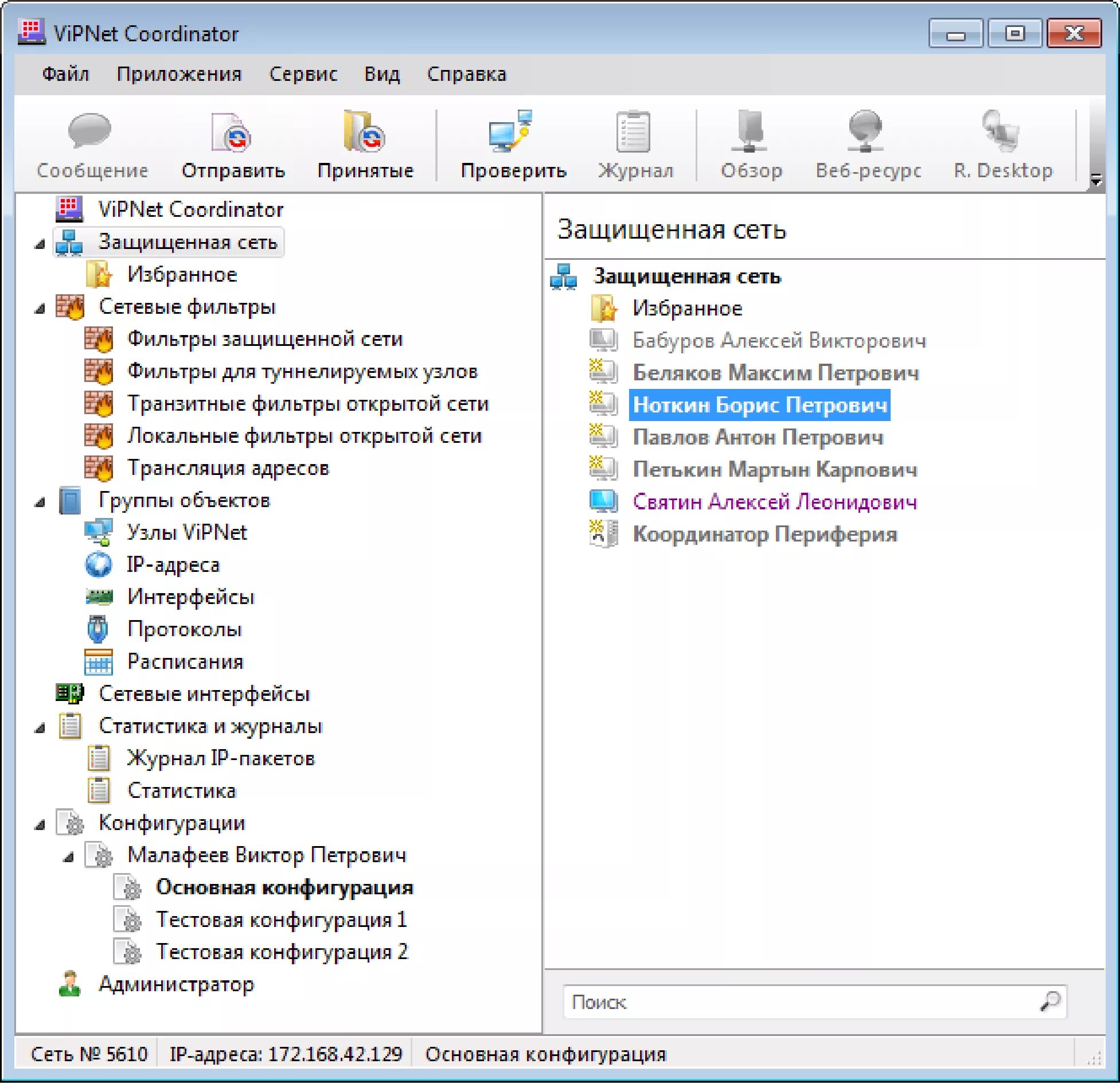
Task: Select Локальные фильтры открытой сети
Action: coord(305,435)
